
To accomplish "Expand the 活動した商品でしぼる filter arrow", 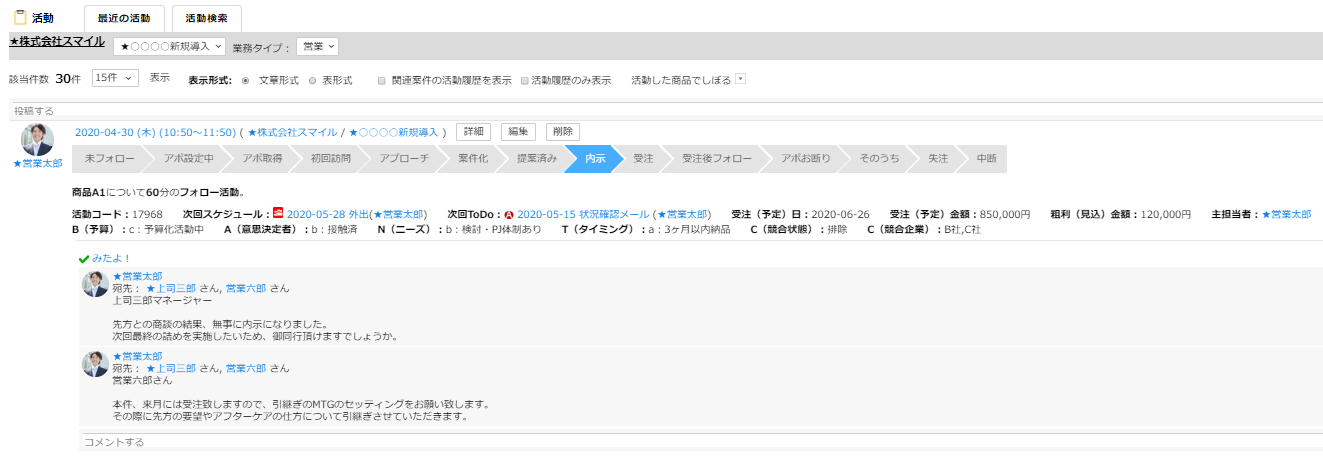I will (x=741, y=78).
